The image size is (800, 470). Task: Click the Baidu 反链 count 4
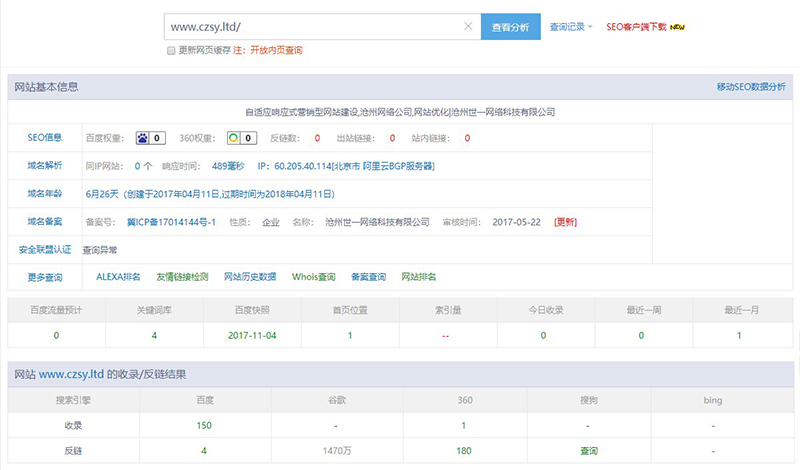click(204, 451)
